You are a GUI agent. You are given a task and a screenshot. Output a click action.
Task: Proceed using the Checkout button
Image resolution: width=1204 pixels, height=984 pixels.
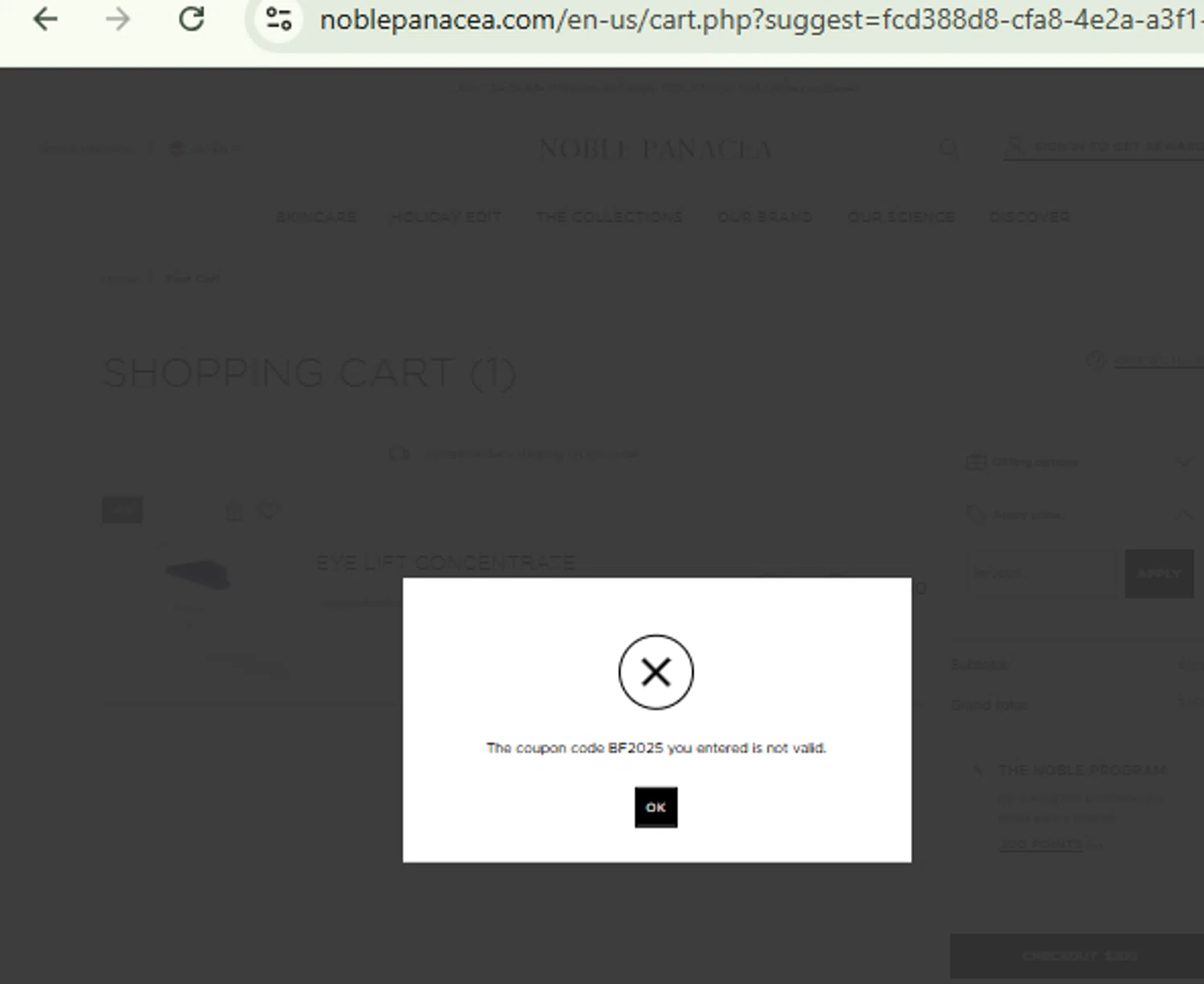point(1077,955)
